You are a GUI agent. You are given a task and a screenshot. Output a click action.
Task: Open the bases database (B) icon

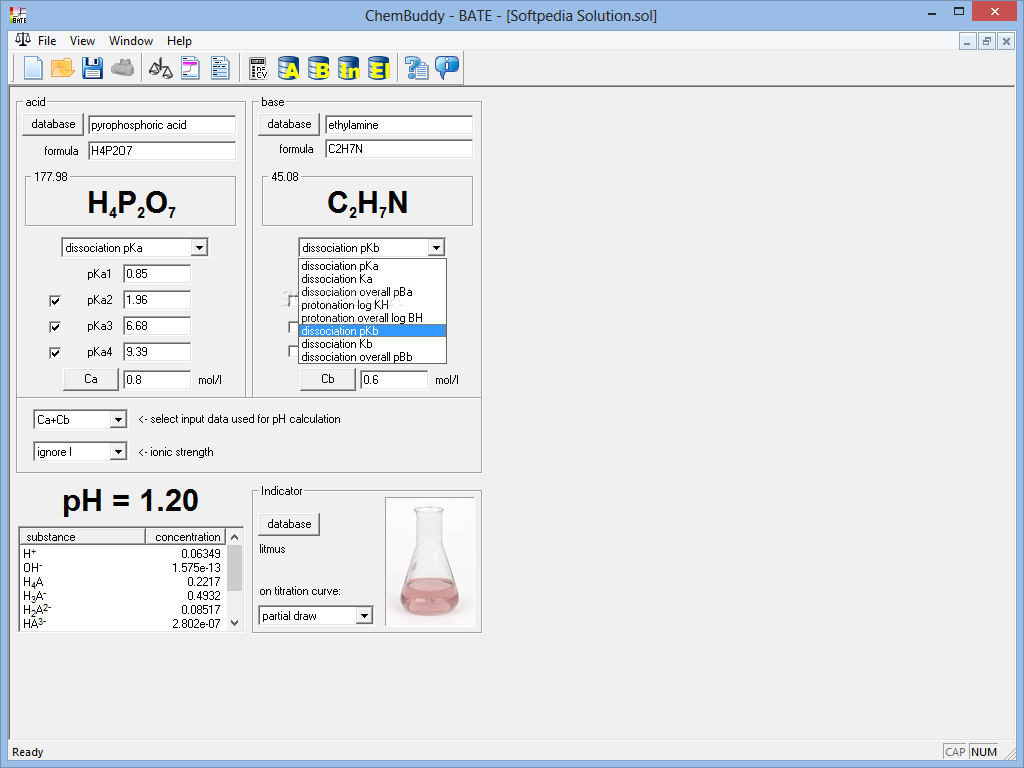318,67
